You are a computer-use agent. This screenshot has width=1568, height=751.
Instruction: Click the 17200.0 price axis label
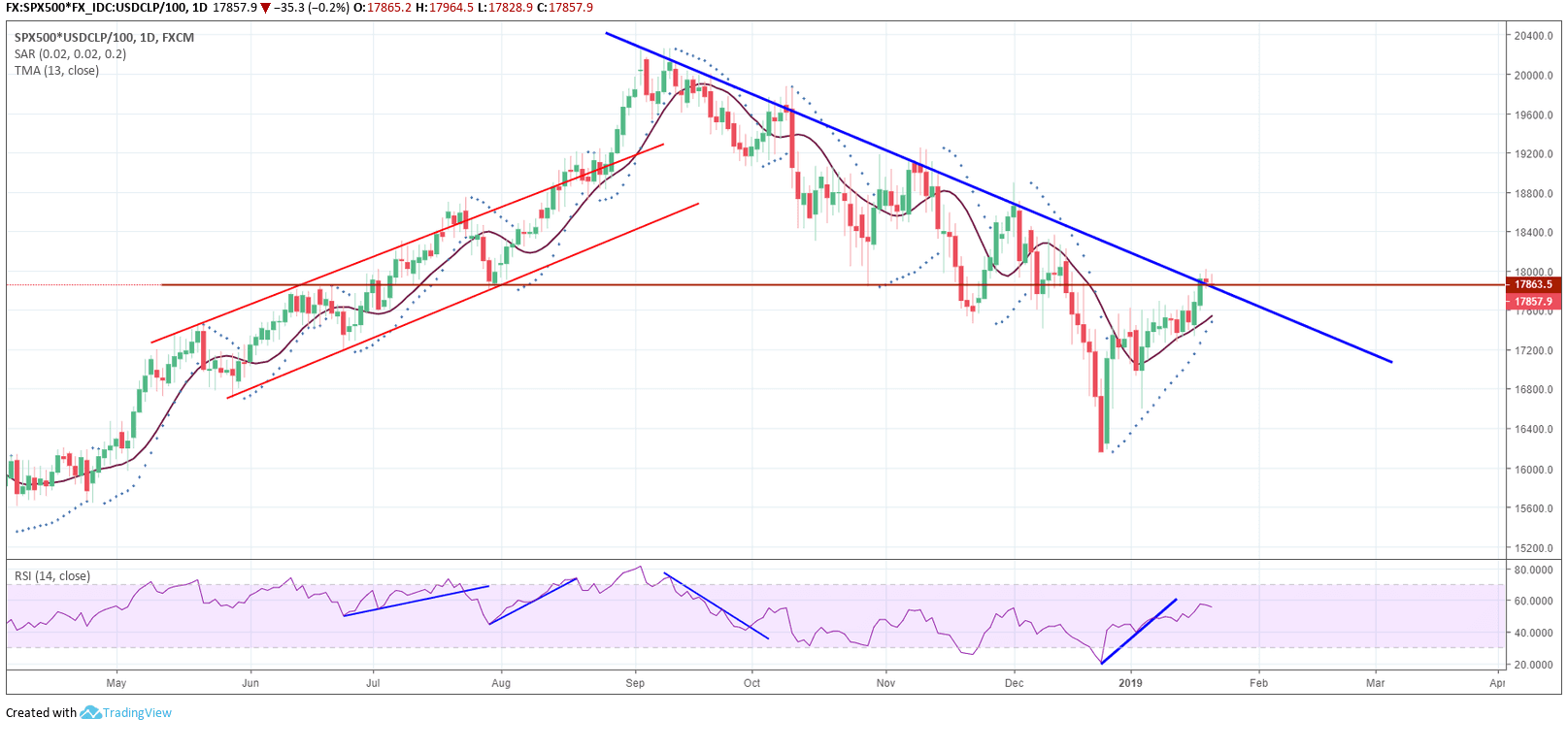click(x=1533, y=350)
